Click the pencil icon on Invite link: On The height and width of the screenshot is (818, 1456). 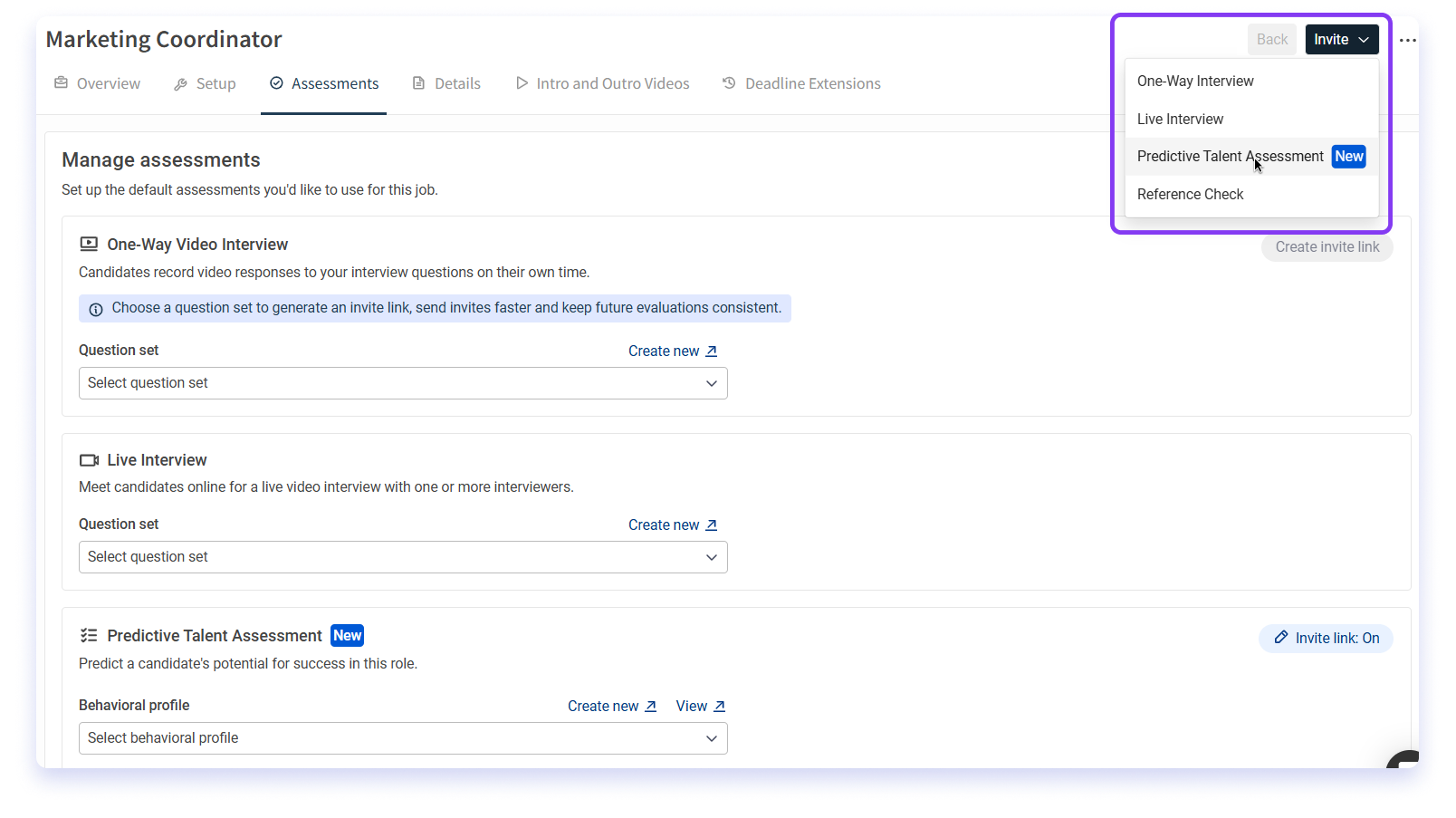click(1281, 638)
